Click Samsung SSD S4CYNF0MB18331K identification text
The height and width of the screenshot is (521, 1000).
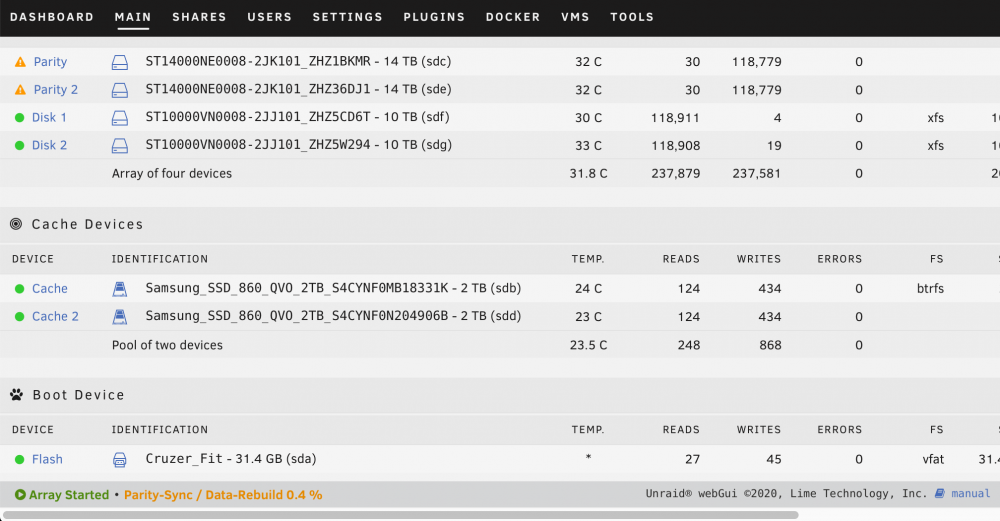click(x=333, y=288)
